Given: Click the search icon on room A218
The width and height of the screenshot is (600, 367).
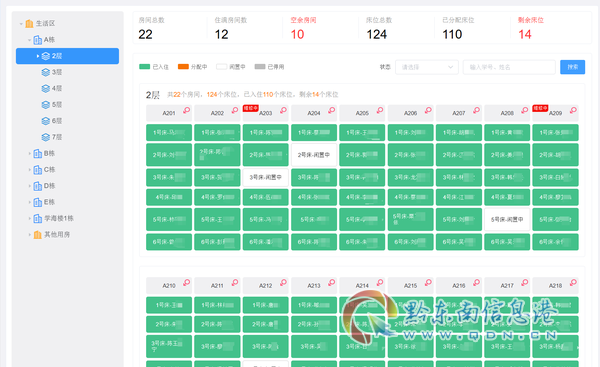Looking at the screenshot, I should [573, 282].
